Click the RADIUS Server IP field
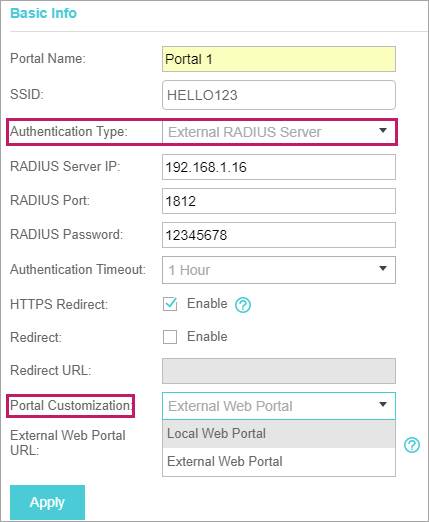The height and width of the screenshot is (522, 429). tap(279, 167)
